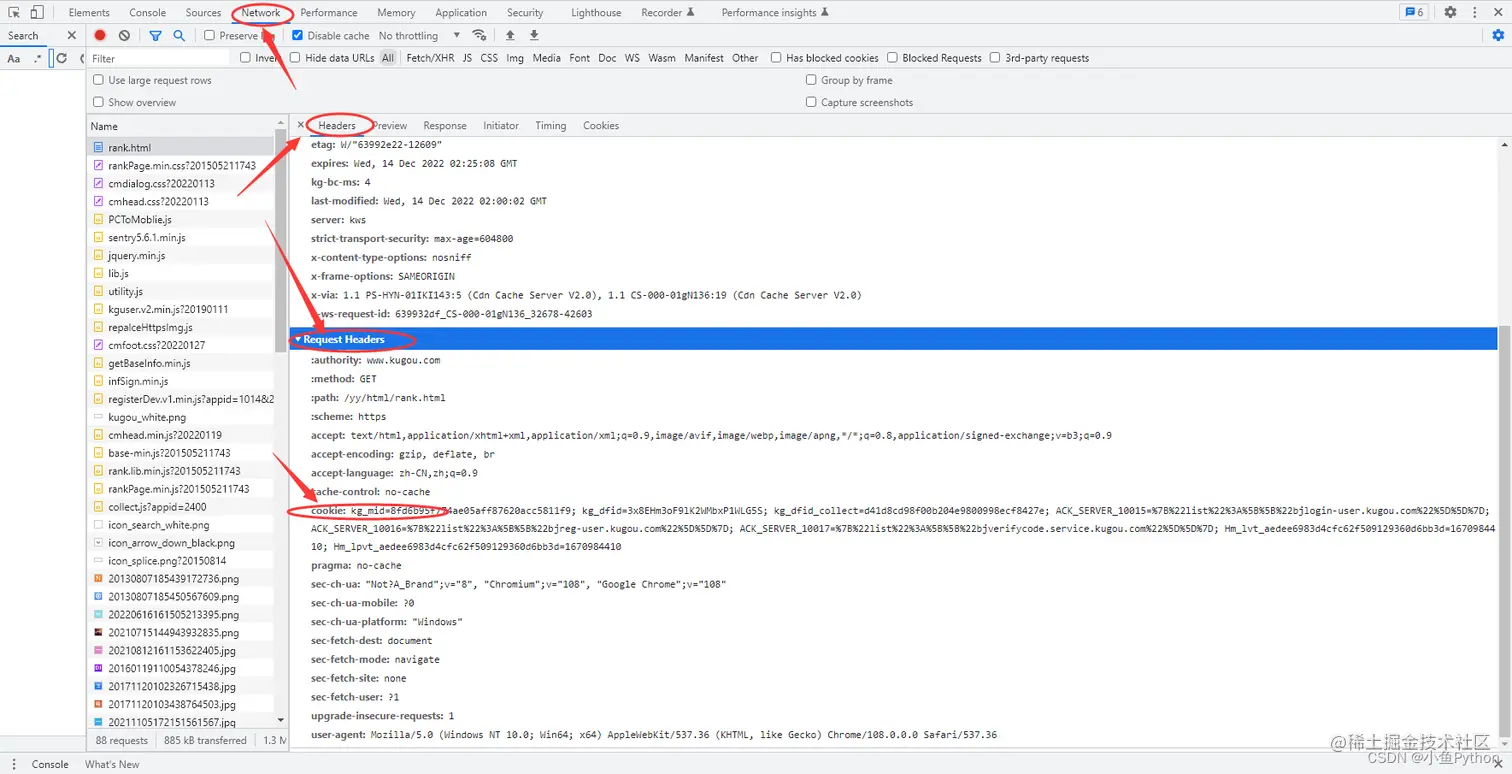Click the 20160119110054378246.jpg image icon
Viewport: 1512px width, 774px height.
point(98,668)
